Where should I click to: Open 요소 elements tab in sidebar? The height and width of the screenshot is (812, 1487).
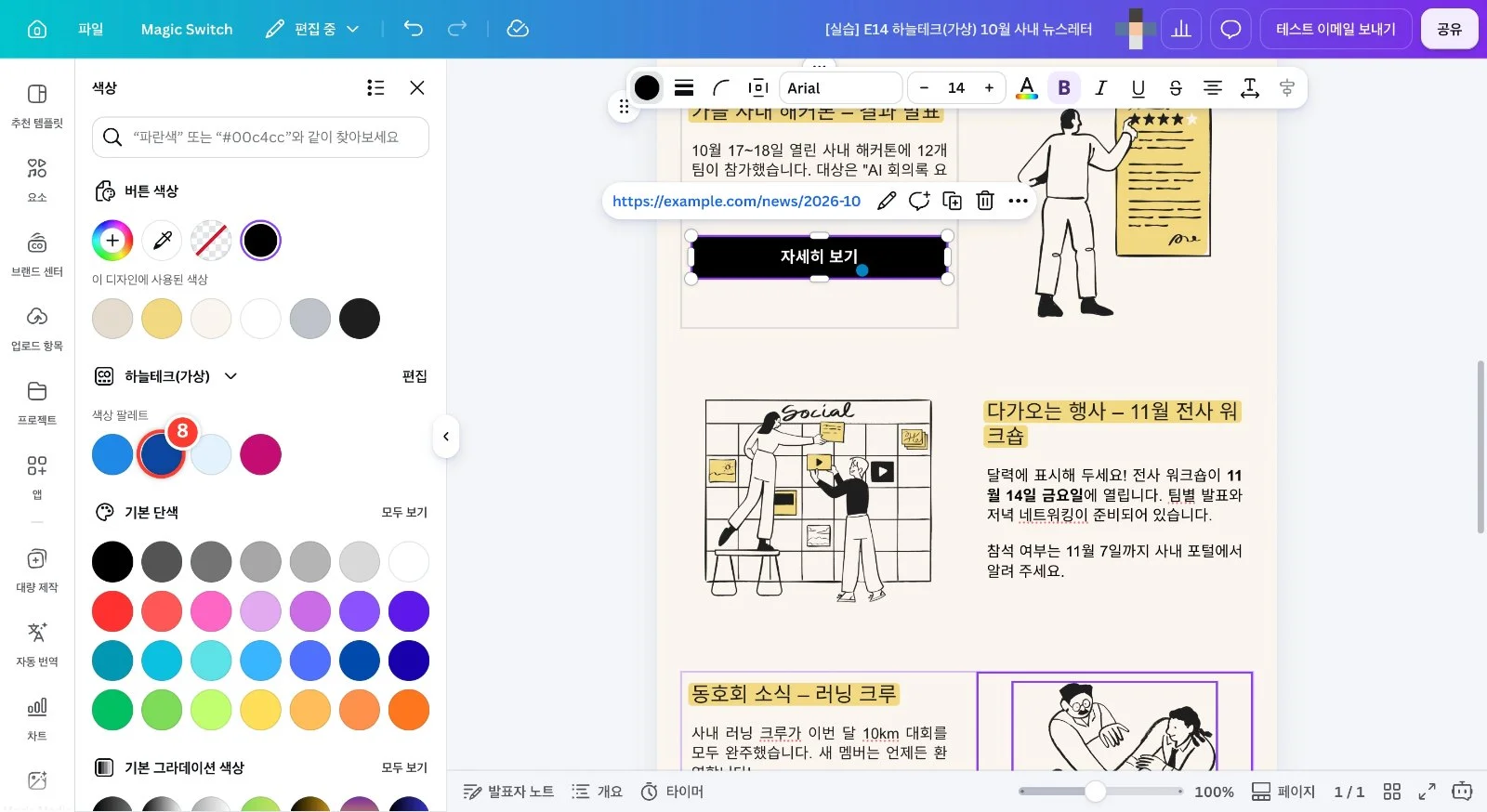point(37,180)
